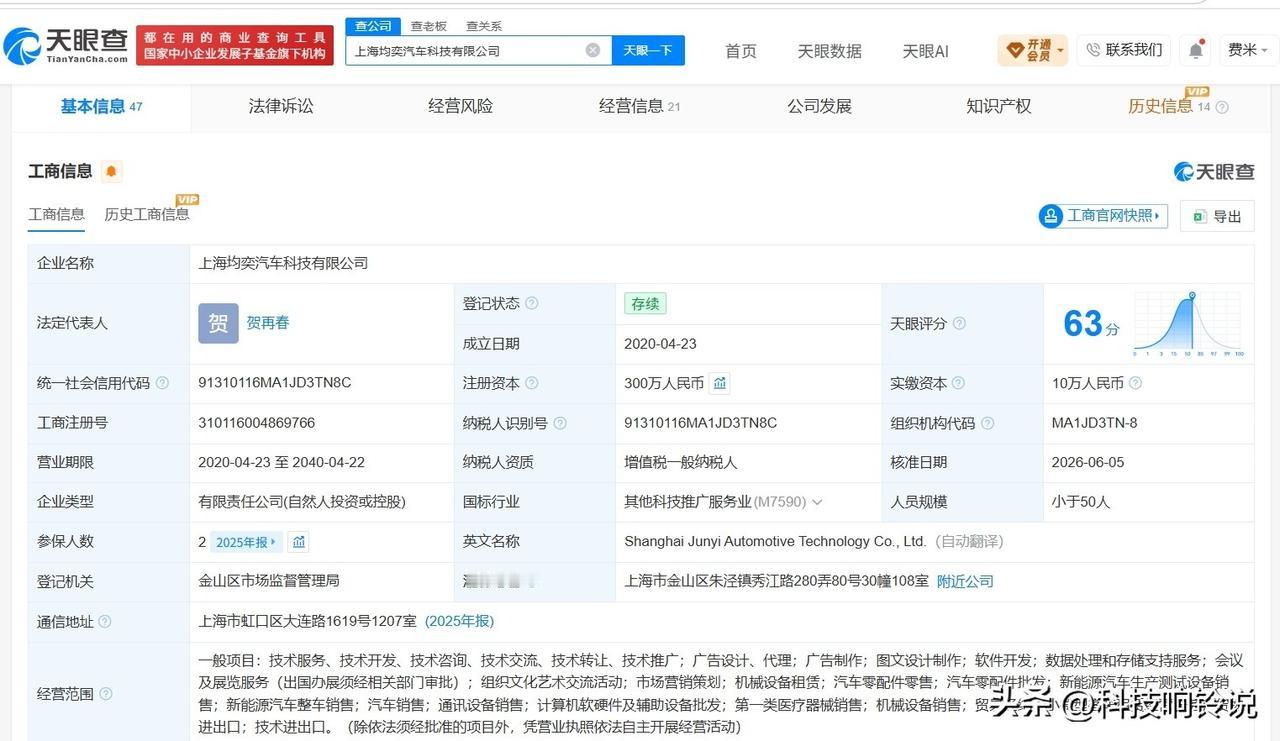Viewport: 1280px width, 741px height.
Task: Switch to 历史工商信息 sub-tab
Action: point(146,214)
